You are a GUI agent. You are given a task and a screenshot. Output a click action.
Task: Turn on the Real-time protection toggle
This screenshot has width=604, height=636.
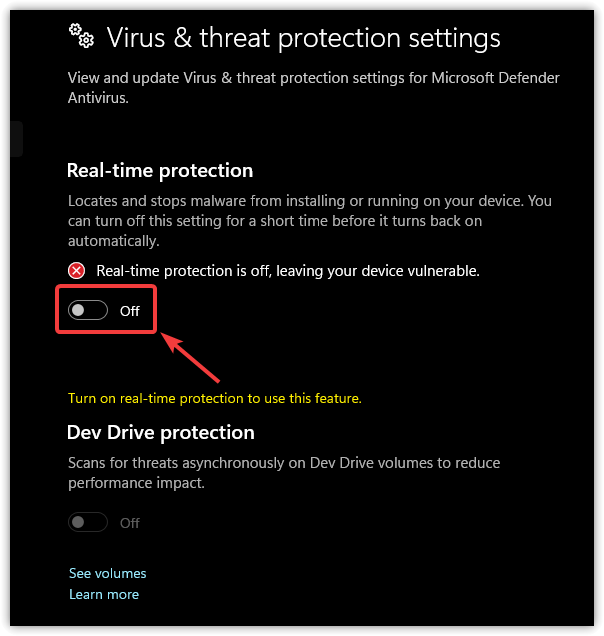[x=87, y=311]
